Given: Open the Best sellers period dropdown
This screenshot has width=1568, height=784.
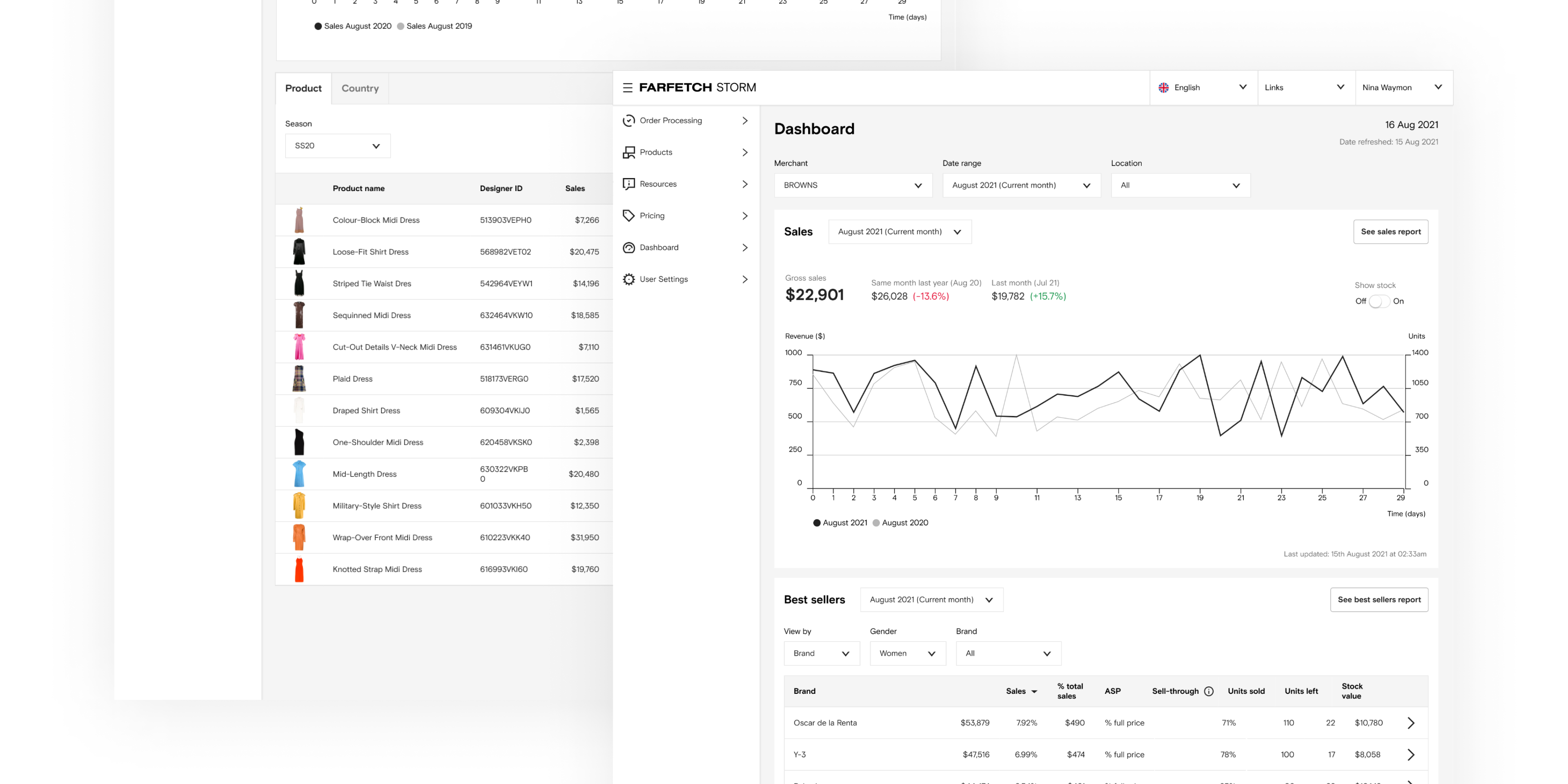Looking at the screenshot, I should pyautogui.click(x=931, y=599).
